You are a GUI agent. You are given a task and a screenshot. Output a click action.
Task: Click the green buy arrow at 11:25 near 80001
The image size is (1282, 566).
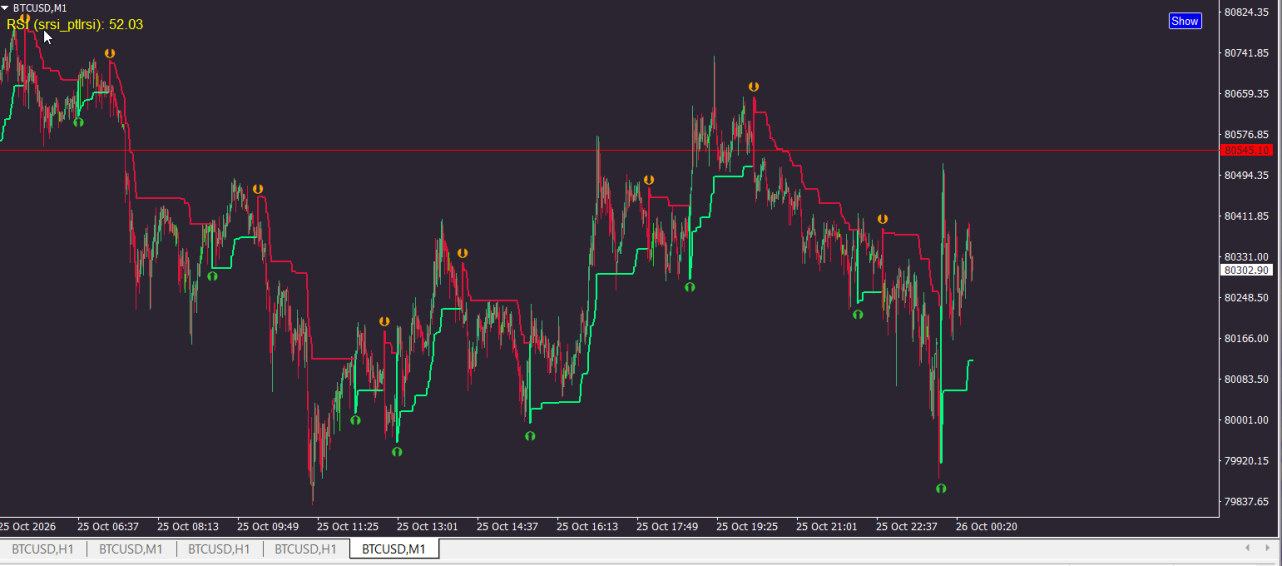pos(355,421)
